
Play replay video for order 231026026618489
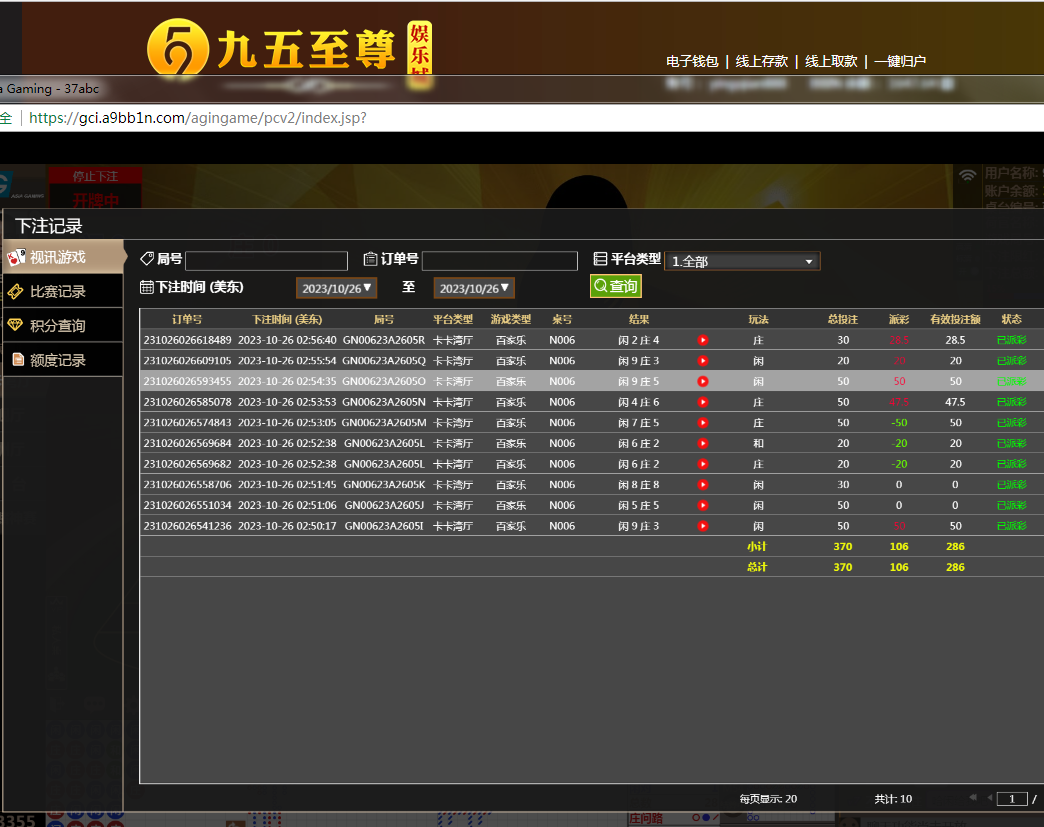(702, 340)
